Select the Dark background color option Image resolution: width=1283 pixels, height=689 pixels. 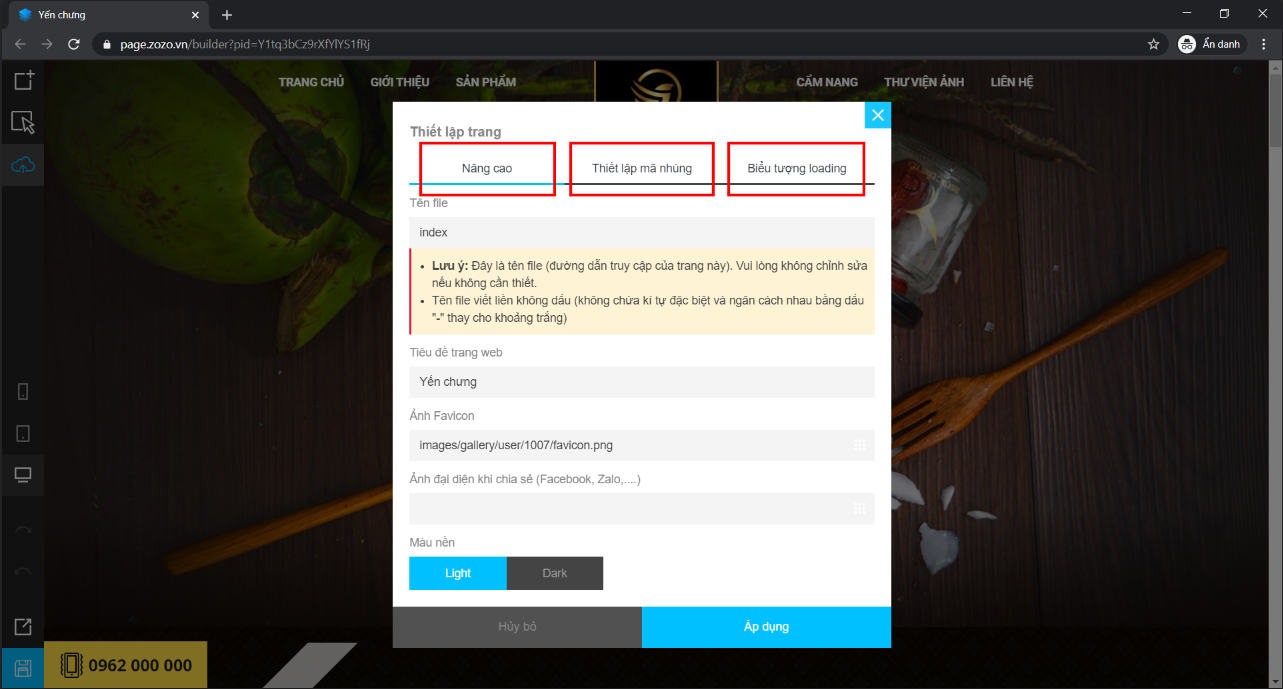pyautogui.click(x=555, y=573)
